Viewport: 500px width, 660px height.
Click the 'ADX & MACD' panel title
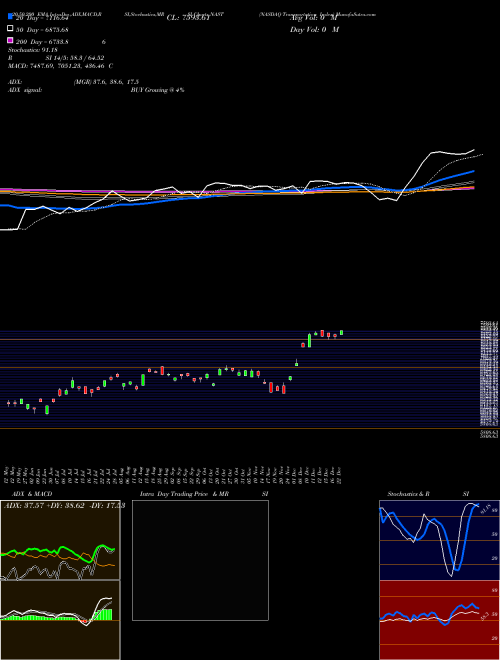pos(32,494)
